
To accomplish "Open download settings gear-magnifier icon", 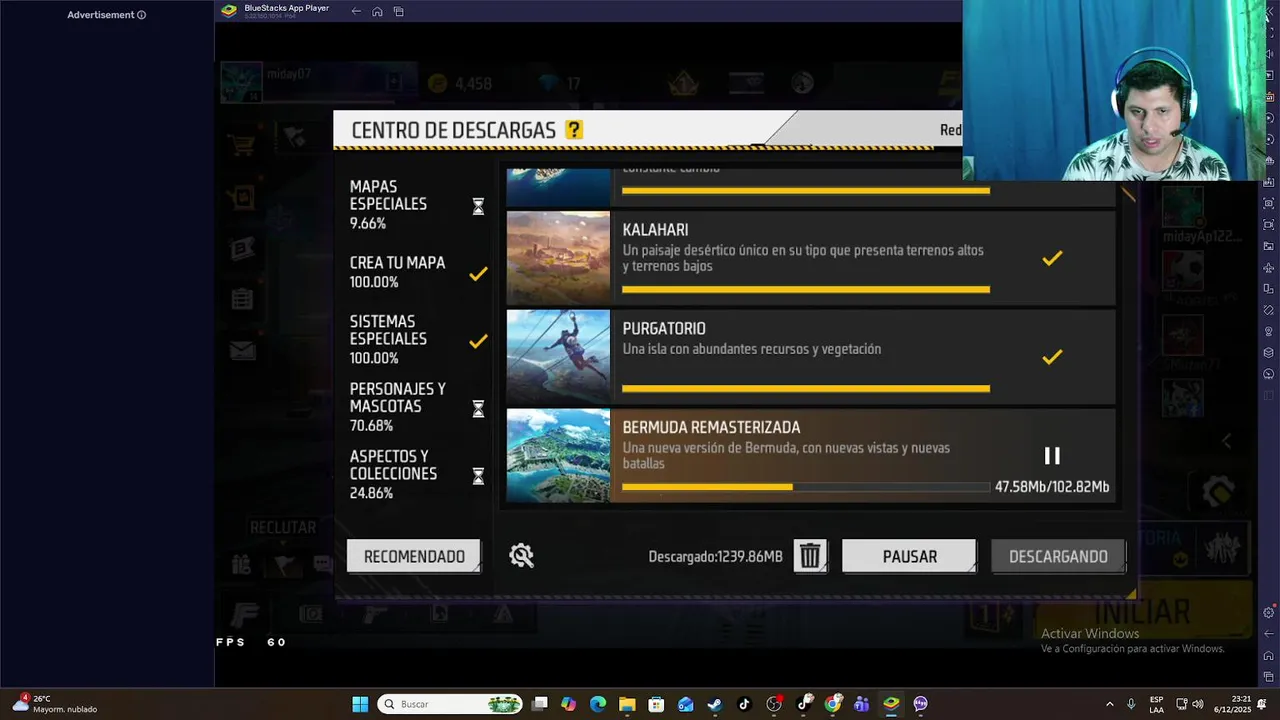I will [x=521, y=556].
